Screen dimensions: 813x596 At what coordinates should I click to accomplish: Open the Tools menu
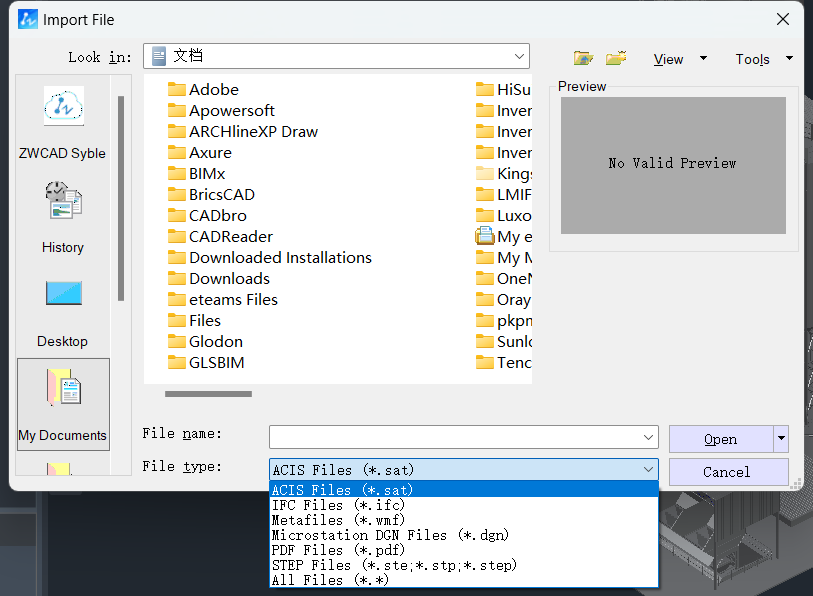[x=752, y=59]
